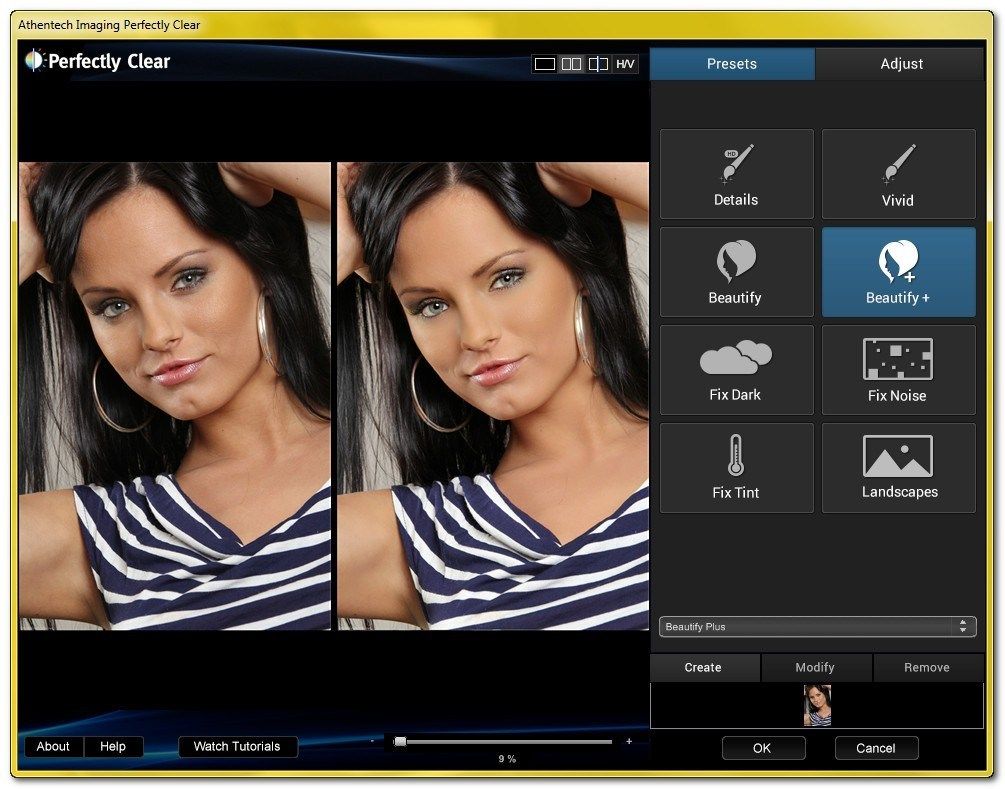1005x789 pixels.
Task: Apply the Vivid preset
Action: pyautogui.click(x=899, y=174)
